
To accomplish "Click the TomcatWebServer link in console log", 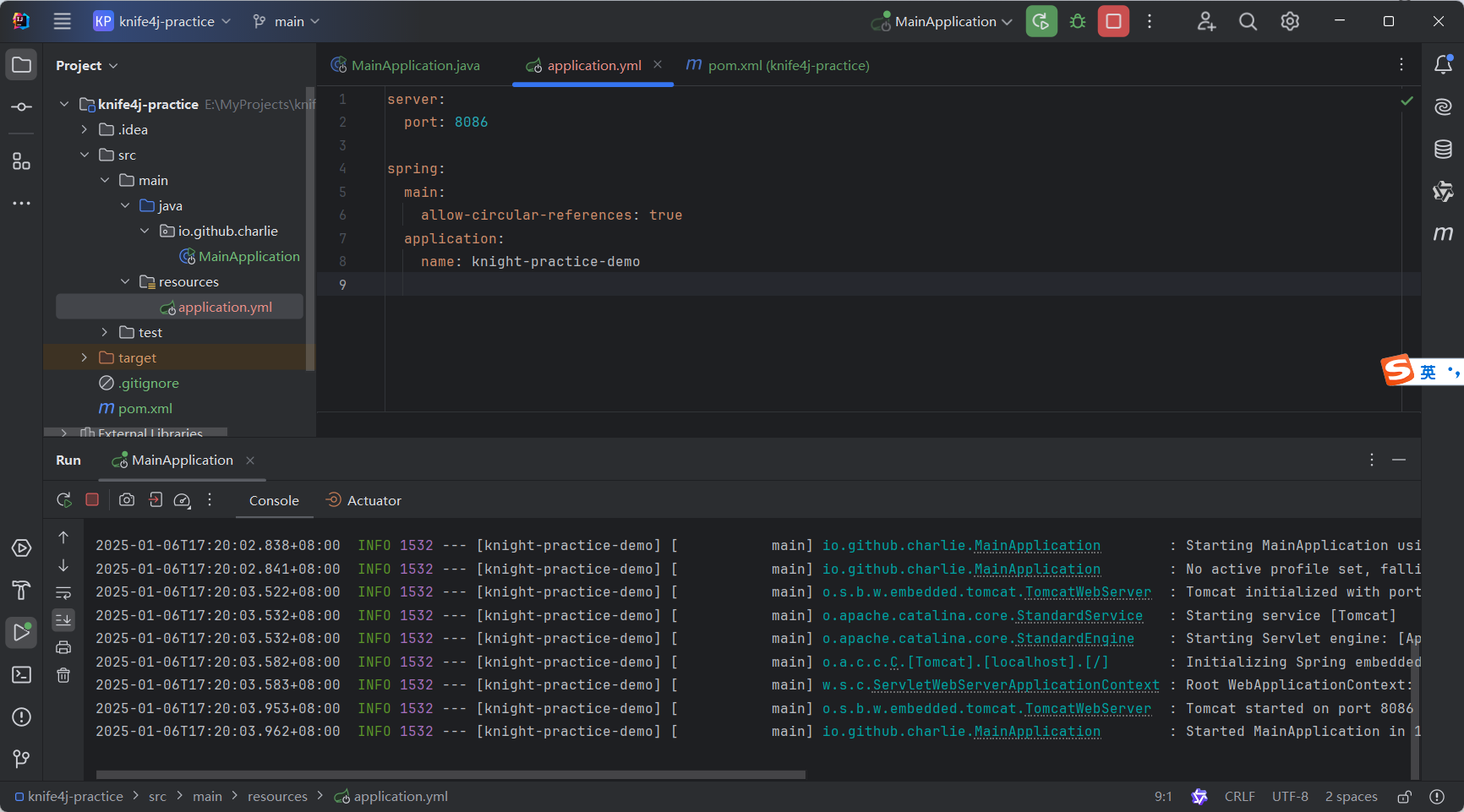I will 1087,592.
